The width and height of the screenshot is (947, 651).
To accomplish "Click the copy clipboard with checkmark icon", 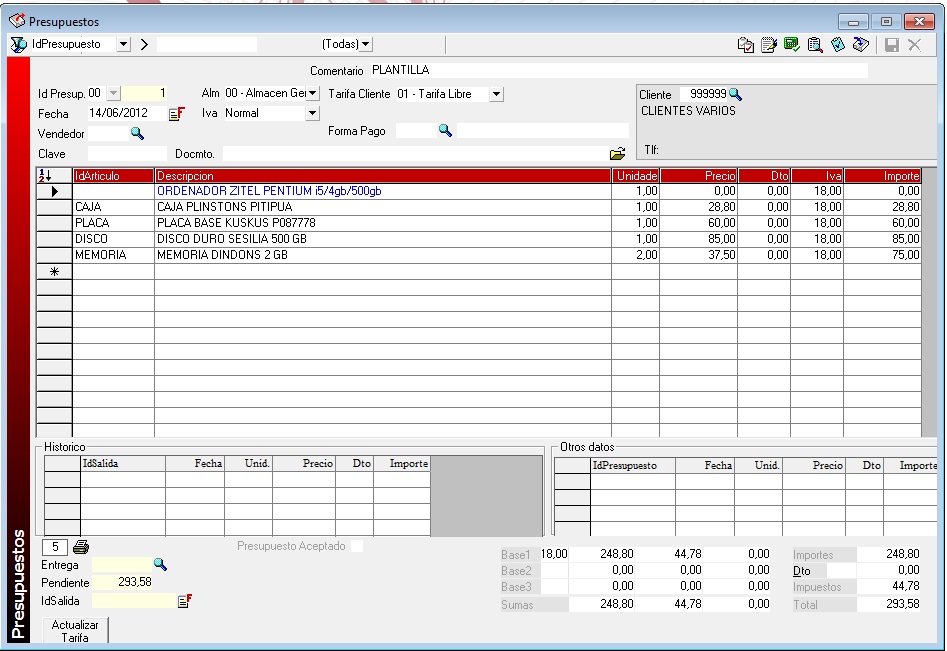I will click(x=745, y=45).
